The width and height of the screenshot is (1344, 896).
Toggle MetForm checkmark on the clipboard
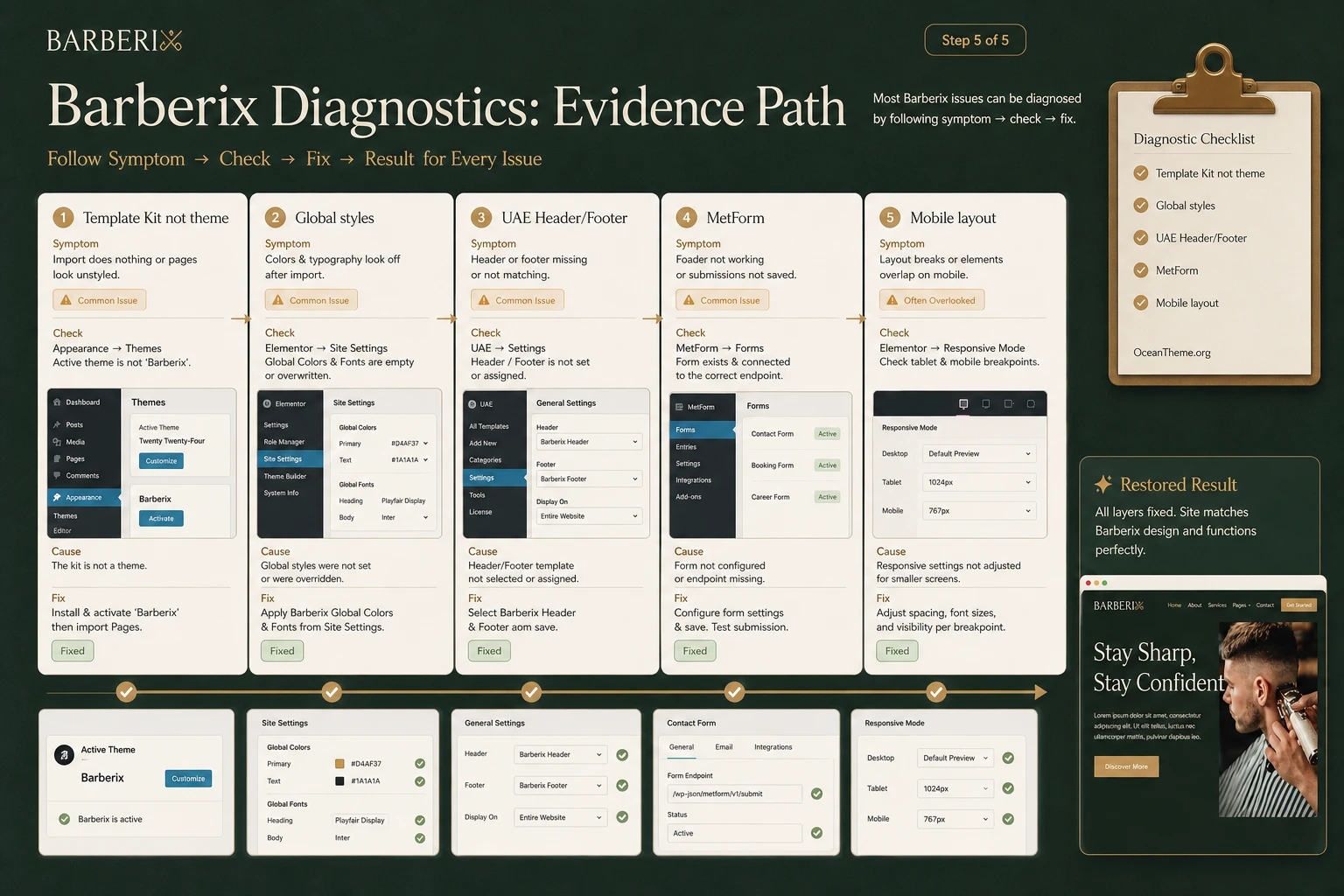click(x=1141, y=270)
